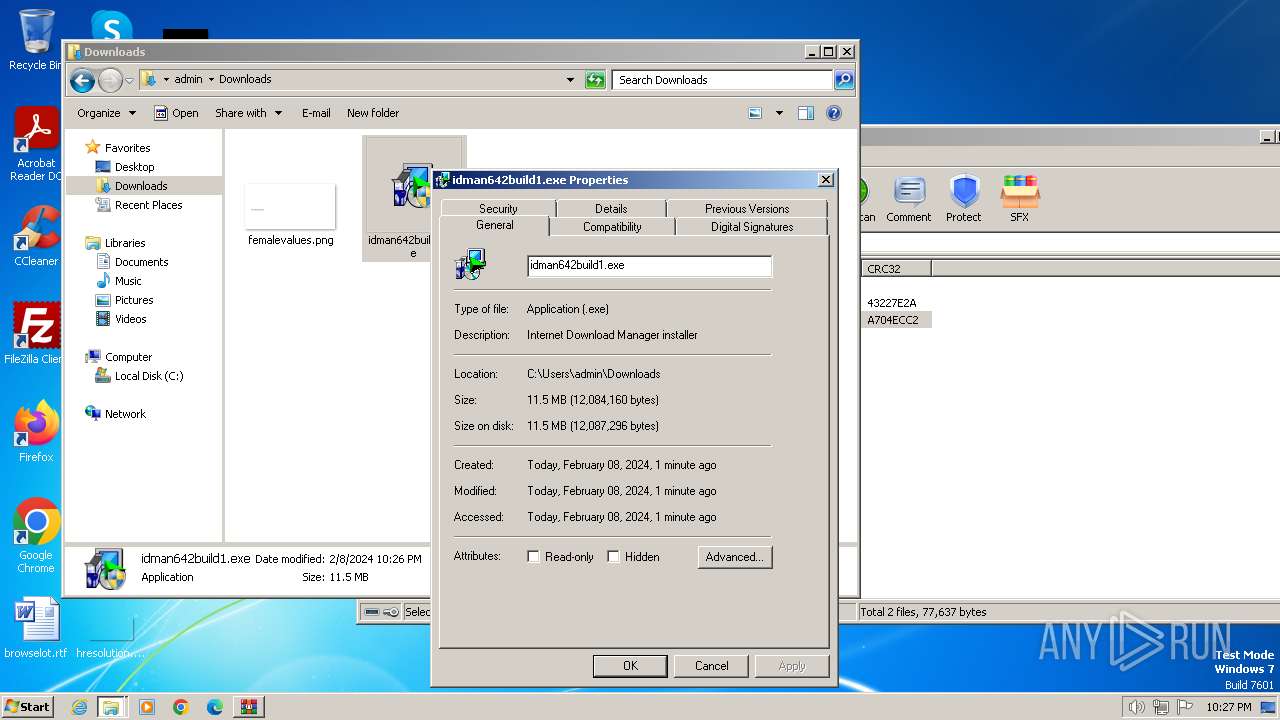Viewport: 1280px width, 720px height.
Task: Open Desktop in Favorites pane
Action: coord(134,167)
